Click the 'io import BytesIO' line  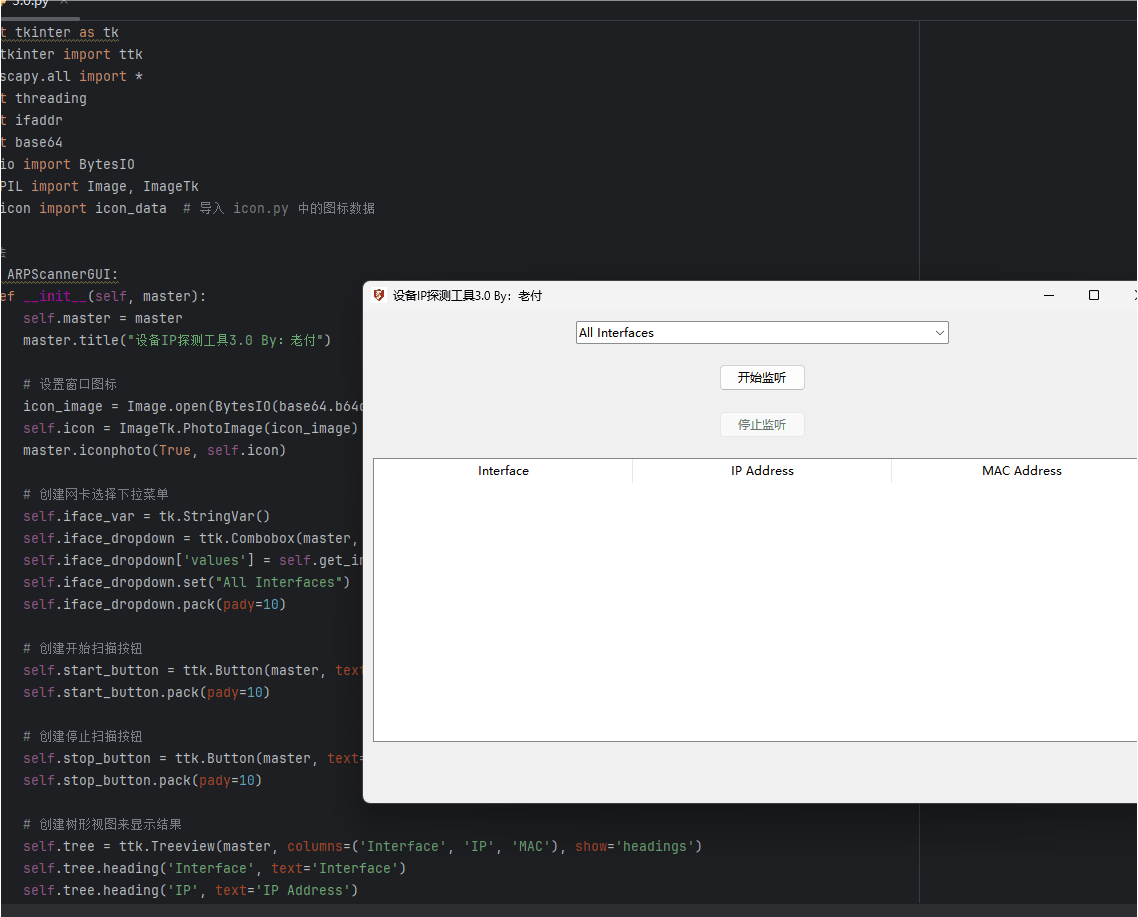pos(67,164)
